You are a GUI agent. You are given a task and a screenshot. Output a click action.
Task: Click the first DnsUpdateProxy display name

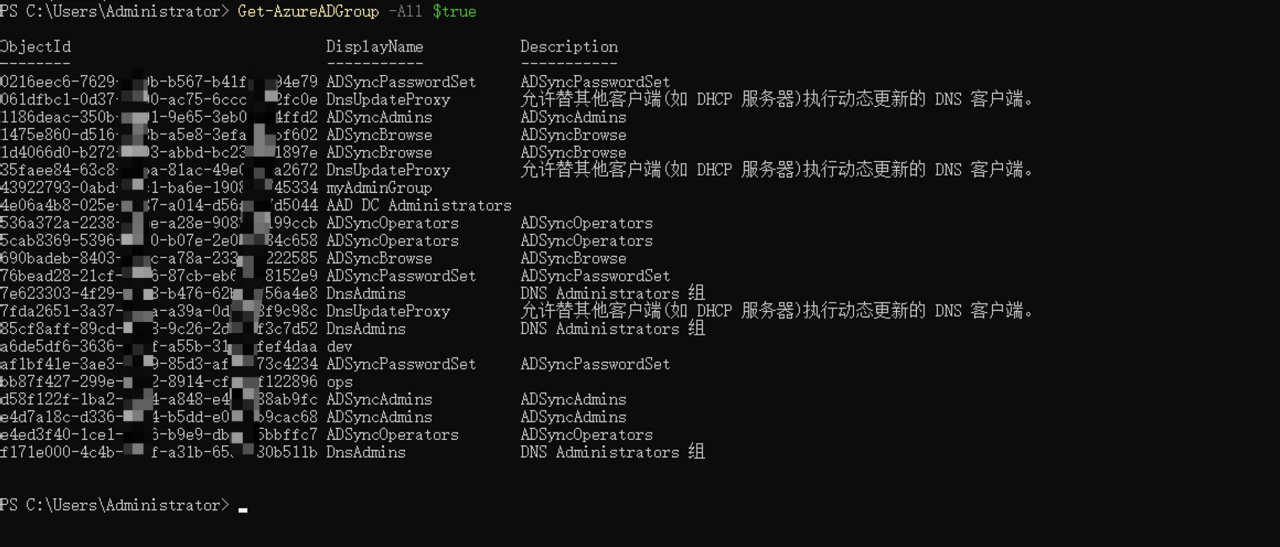[x=388, y=100]
